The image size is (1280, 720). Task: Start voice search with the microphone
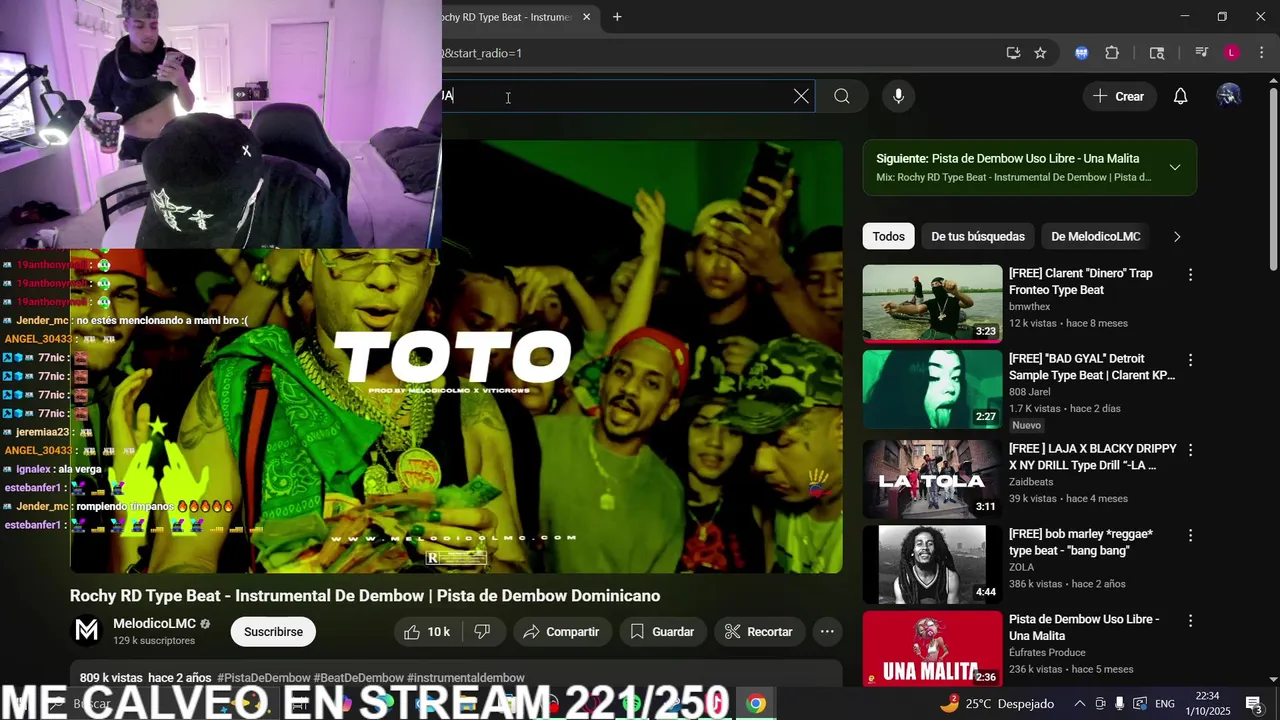point(898,96)
